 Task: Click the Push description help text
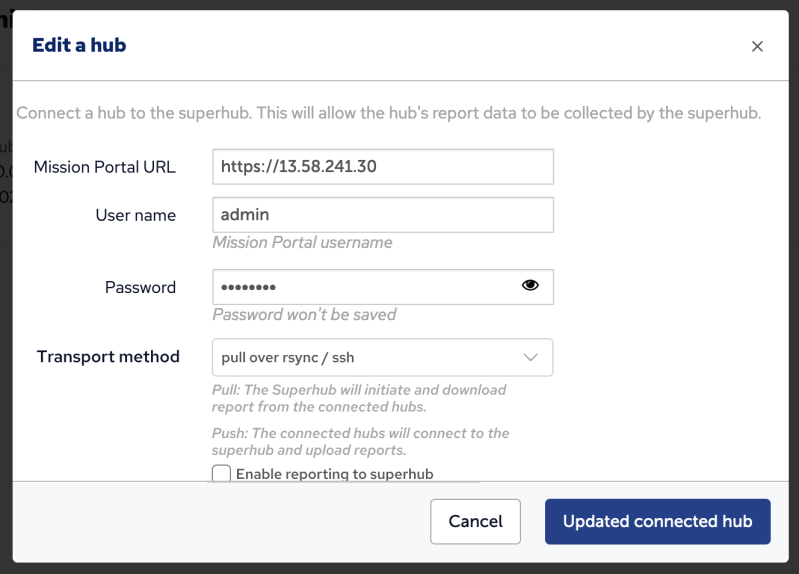point(360,441)
